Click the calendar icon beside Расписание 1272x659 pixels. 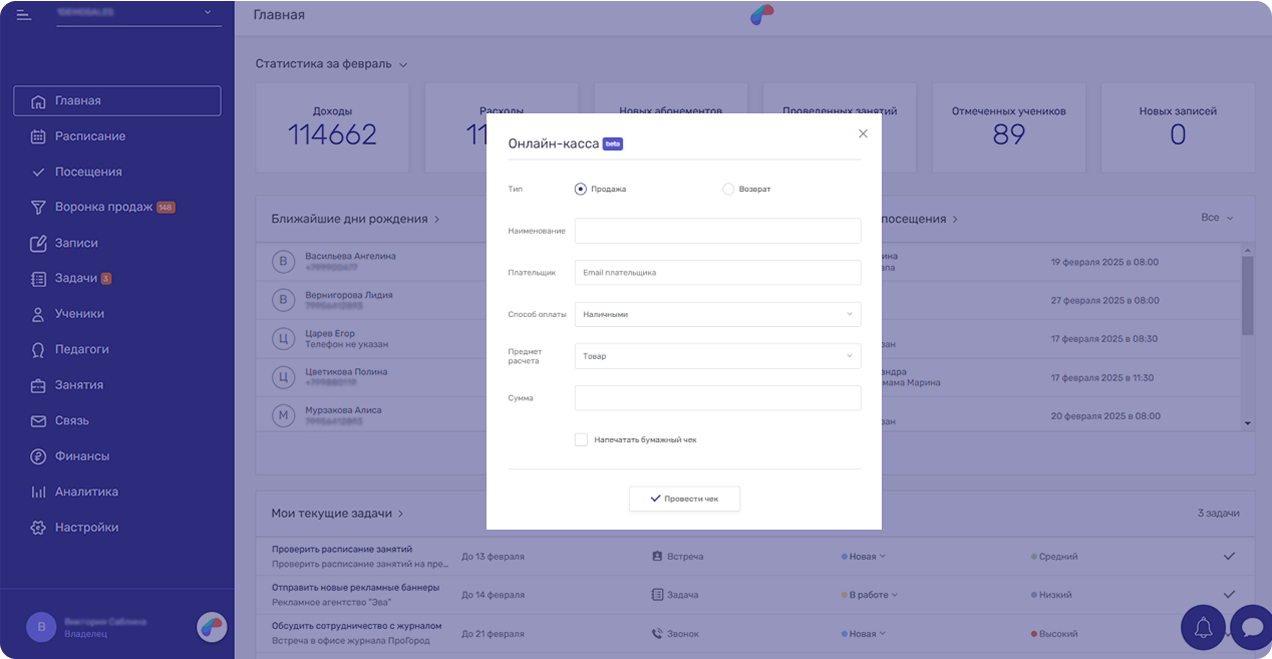[38, 137]
